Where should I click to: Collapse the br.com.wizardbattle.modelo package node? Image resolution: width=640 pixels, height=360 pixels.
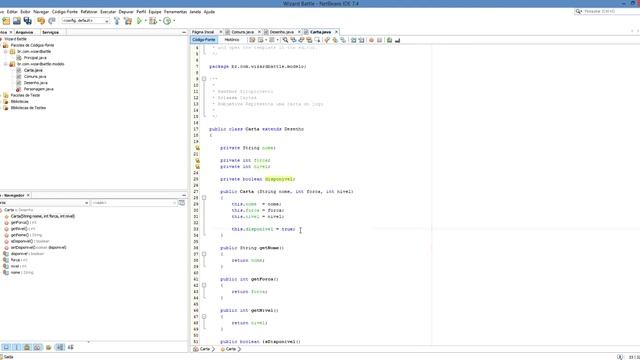(x=6, y=64)
